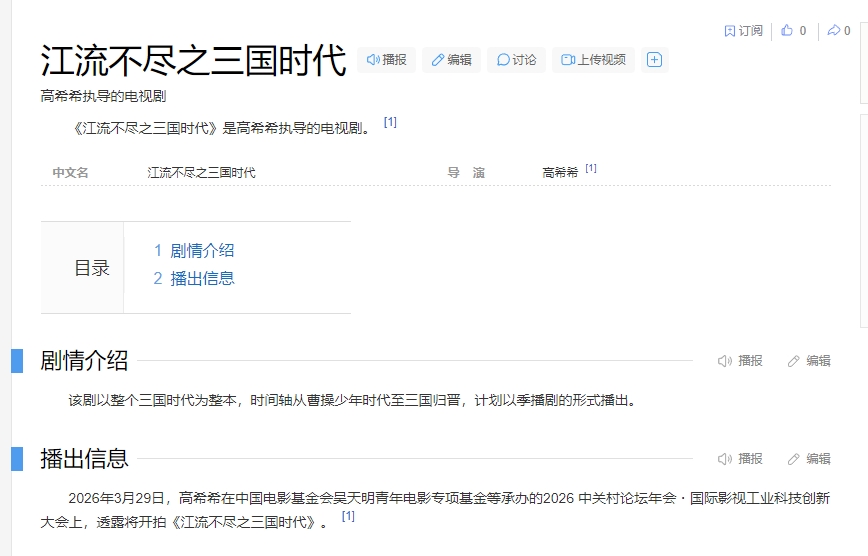The height and width of the screenshot is (556, 868).
Task: Click the share arrow icon
Action: coord(834,30)
